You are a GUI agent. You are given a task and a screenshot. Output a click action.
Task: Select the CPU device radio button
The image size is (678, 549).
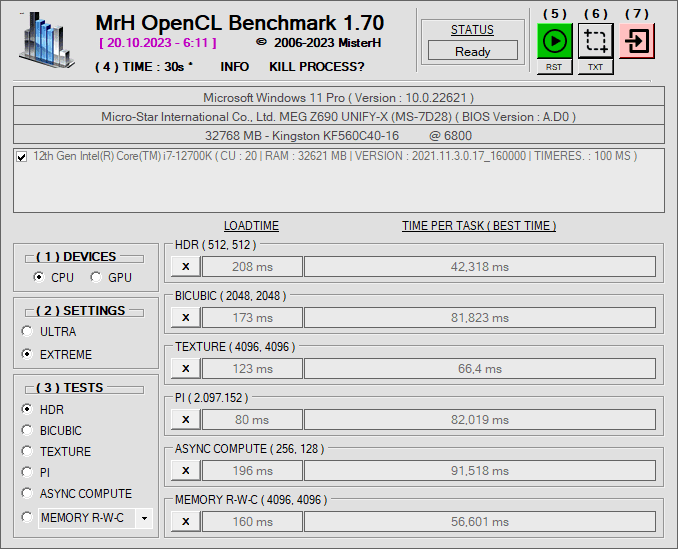[38, 277]
